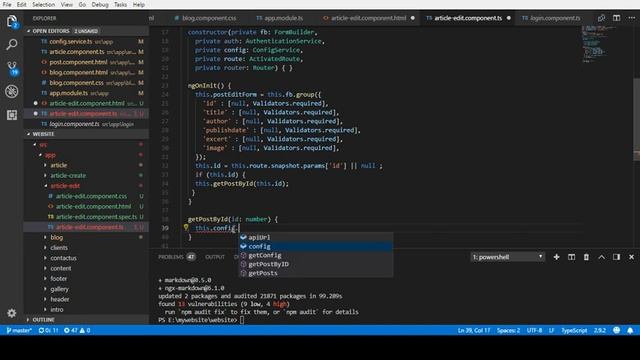Expand the blog folder

[x=86, y=237]
